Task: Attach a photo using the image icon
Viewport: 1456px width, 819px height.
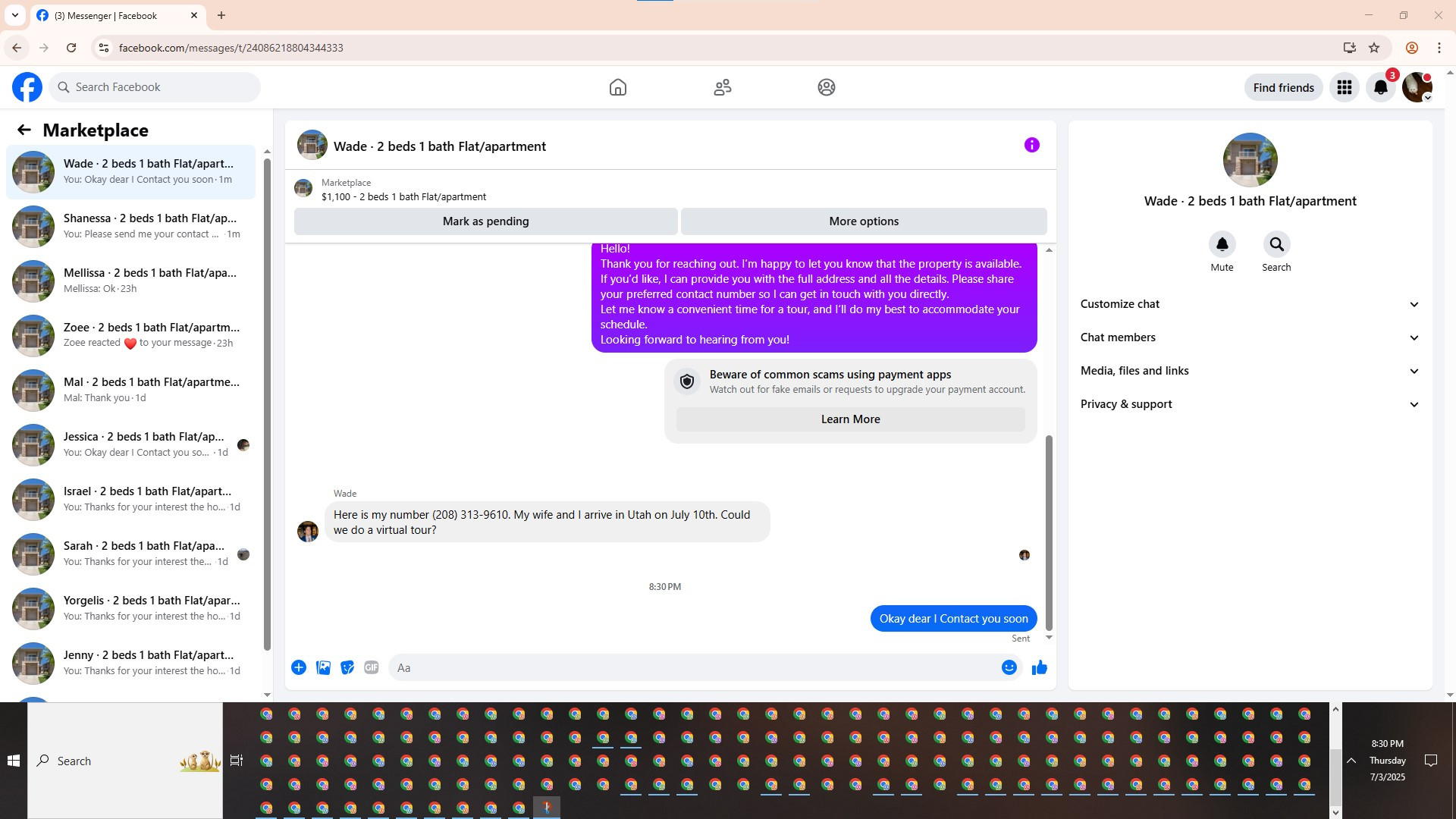Action: tap(323, 667)
